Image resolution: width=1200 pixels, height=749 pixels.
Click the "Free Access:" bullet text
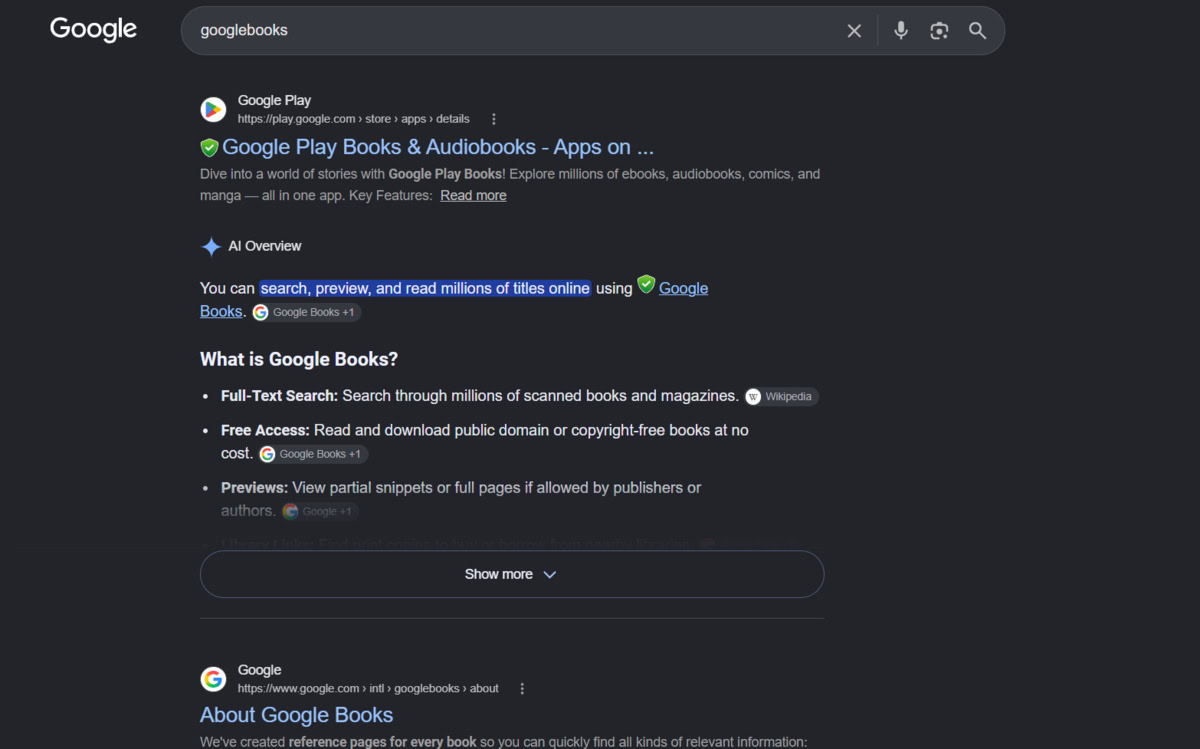click(265, 430)
